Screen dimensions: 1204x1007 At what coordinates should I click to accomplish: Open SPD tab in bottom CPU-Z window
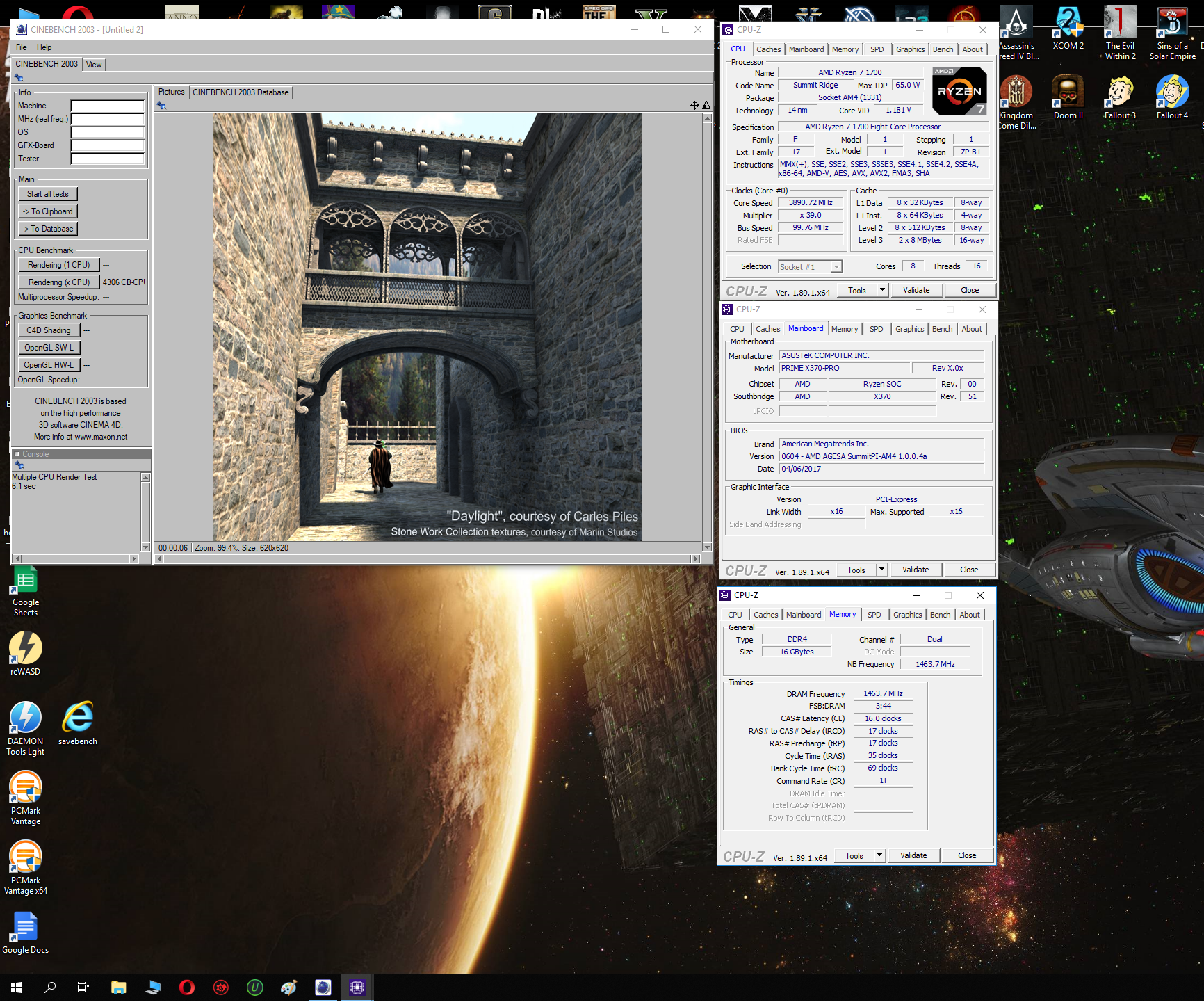(x=874, y=615)
